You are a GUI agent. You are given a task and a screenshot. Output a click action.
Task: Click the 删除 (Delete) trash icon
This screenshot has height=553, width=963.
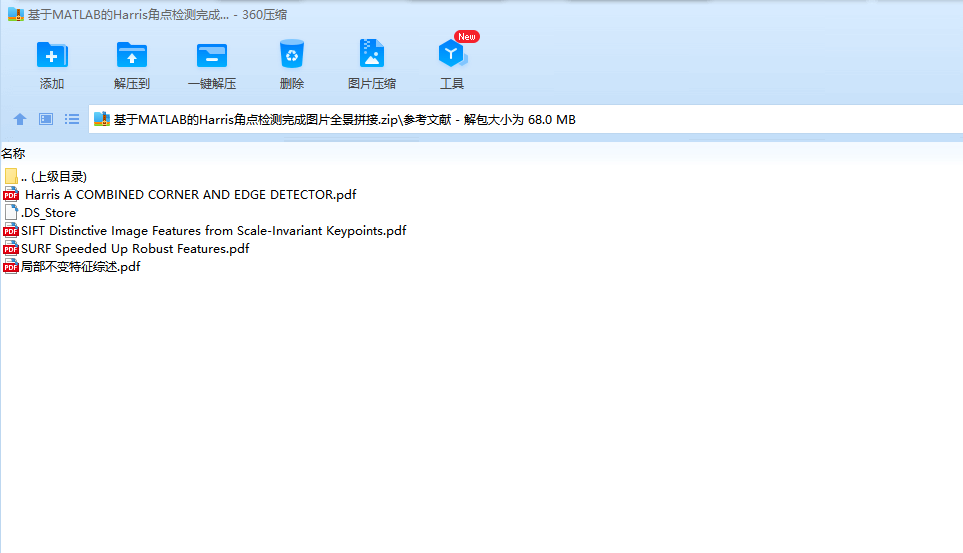[292, 54]
